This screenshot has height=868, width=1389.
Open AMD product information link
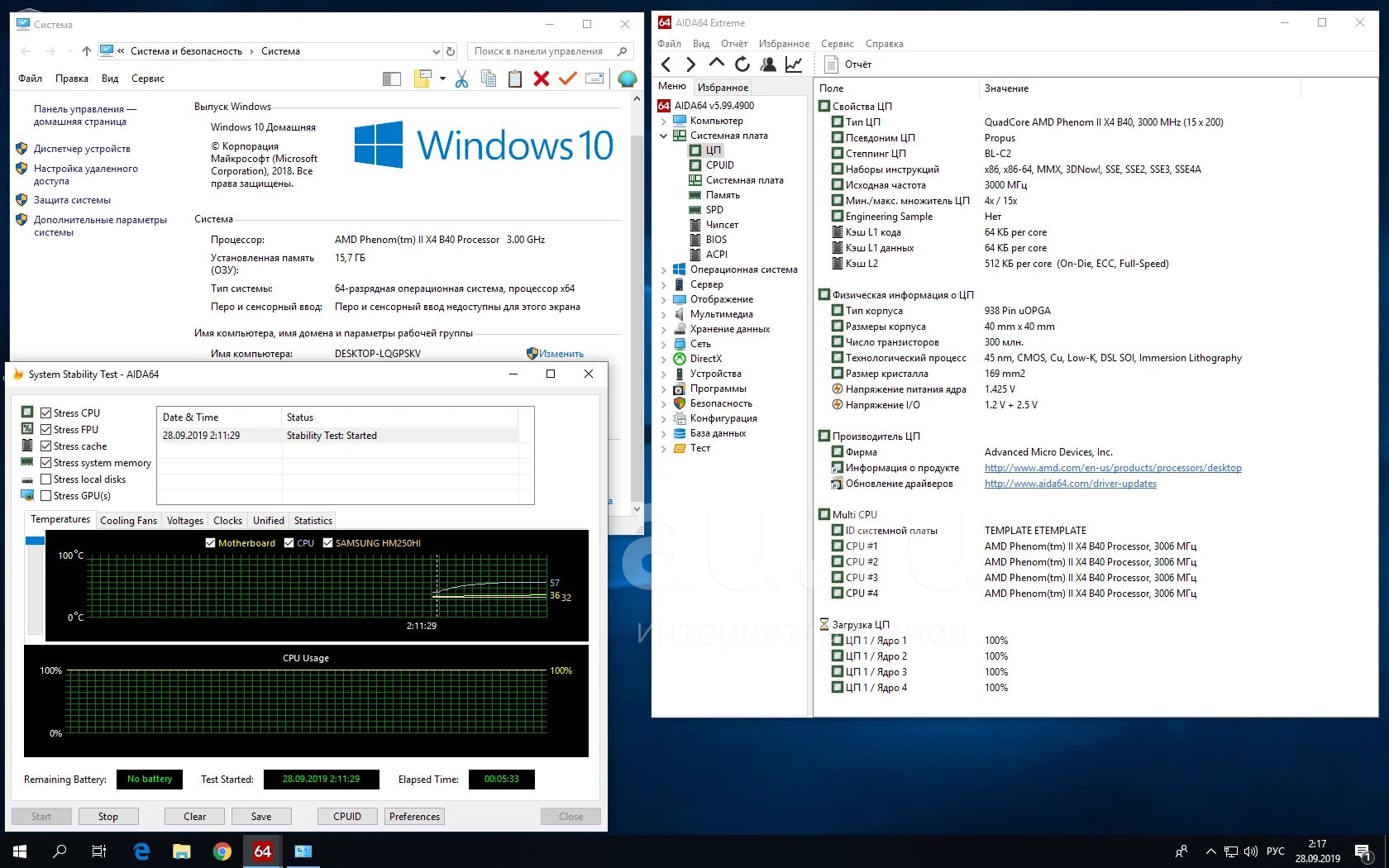pos(1113,468)
